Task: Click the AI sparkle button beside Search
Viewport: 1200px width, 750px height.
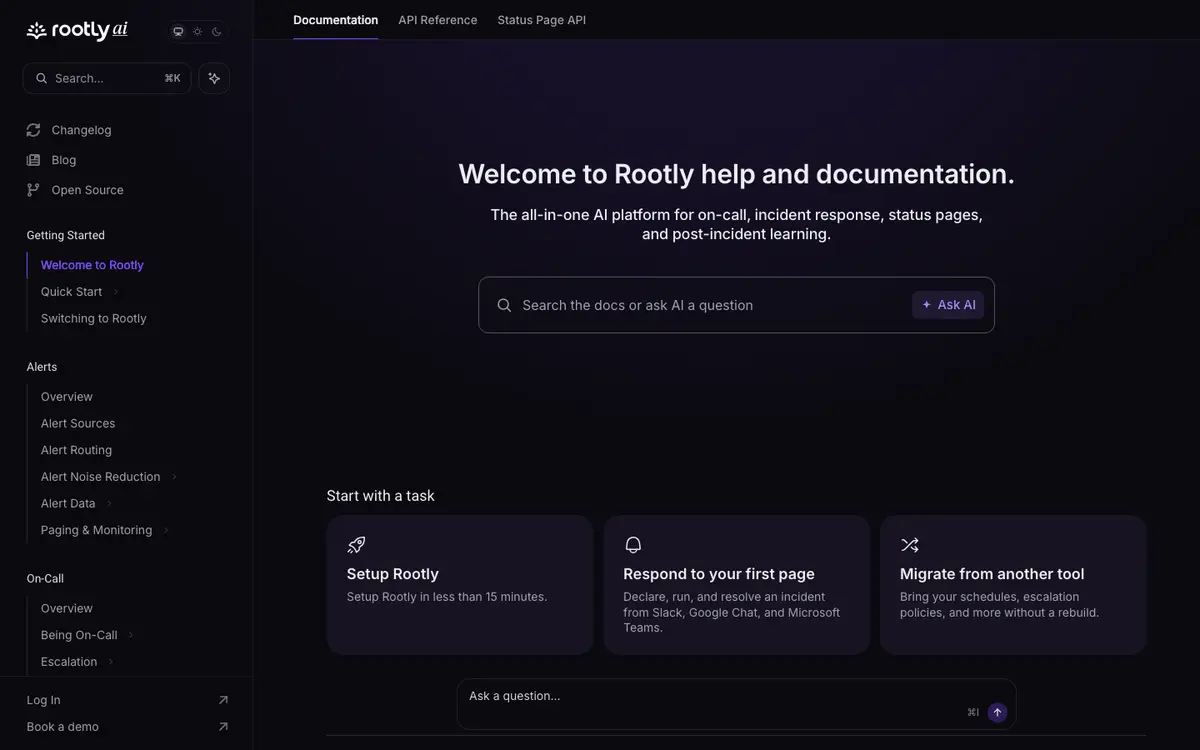Action: click(214, 78)
